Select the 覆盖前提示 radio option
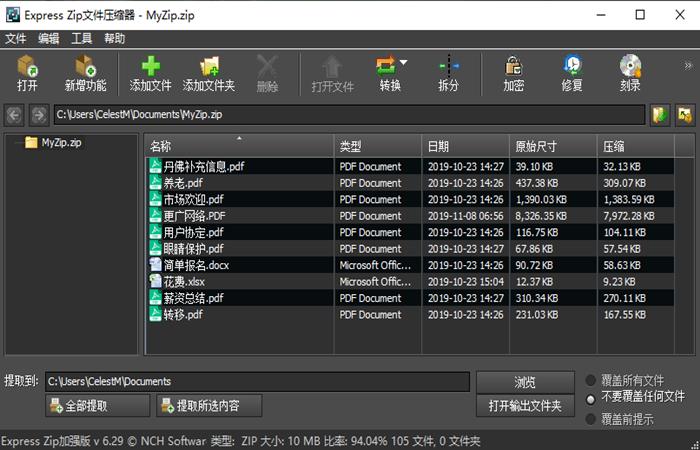Screen dimensions: 700x450 591,419
